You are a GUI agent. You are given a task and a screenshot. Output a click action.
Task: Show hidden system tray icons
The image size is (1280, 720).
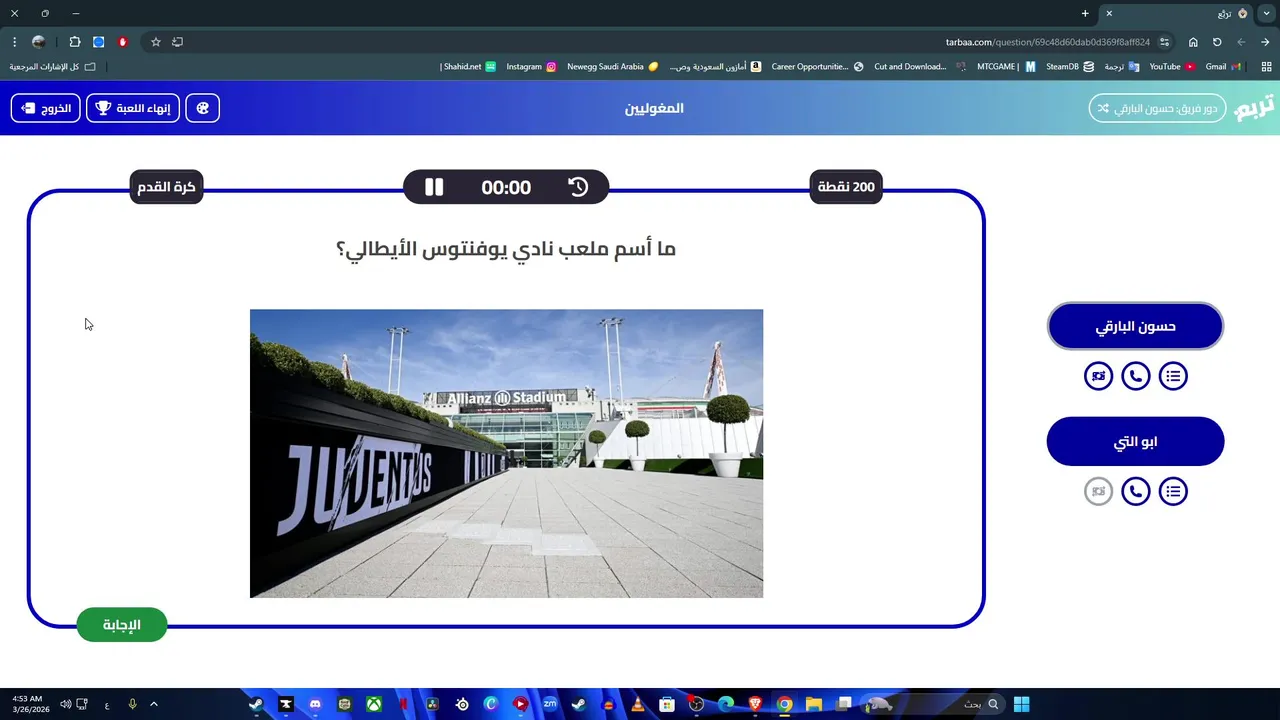(x=153, y=704)
